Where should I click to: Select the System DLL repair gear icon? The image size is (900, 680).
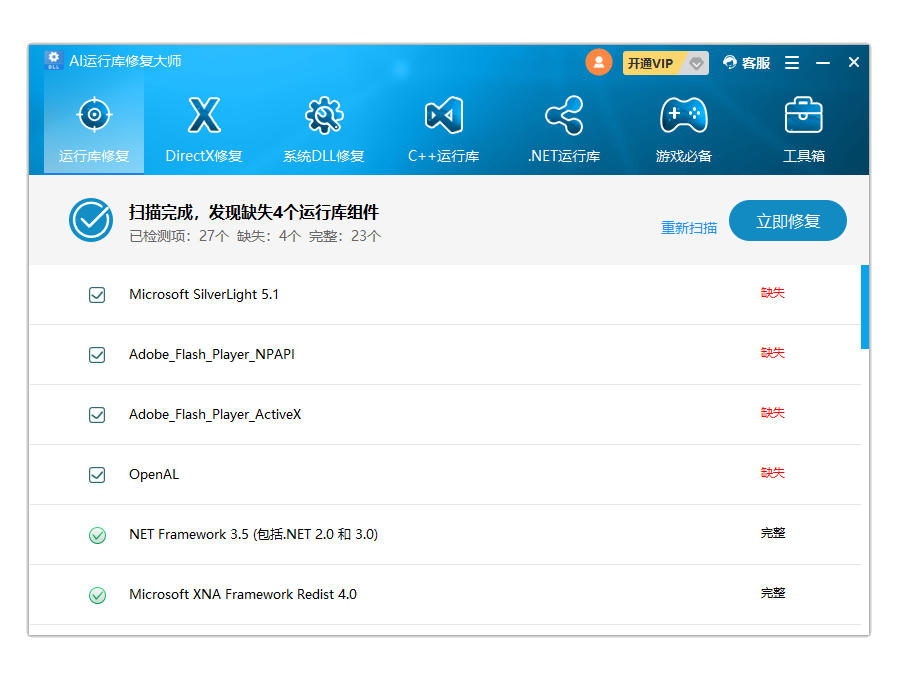323,117
